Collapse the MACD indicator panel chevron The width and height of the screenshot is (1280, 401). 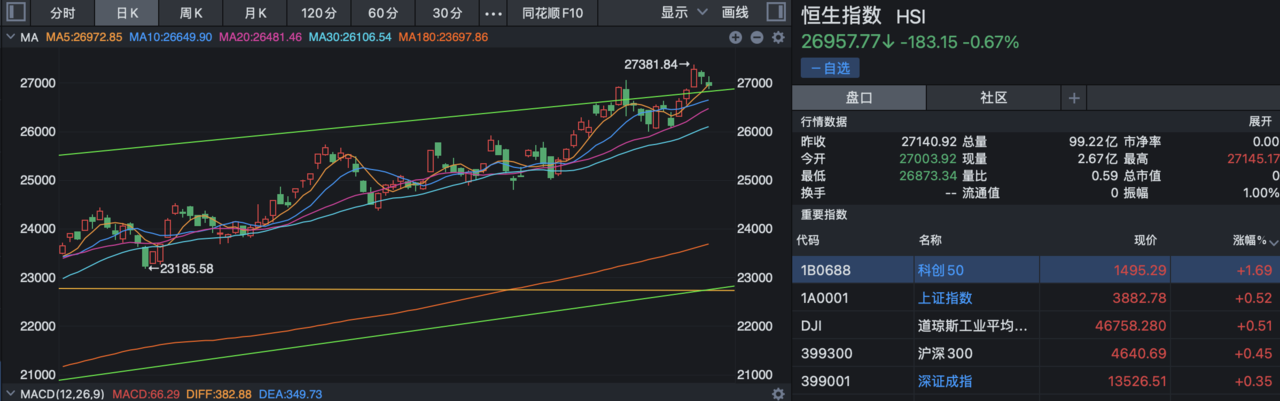(x=10, y=394)
